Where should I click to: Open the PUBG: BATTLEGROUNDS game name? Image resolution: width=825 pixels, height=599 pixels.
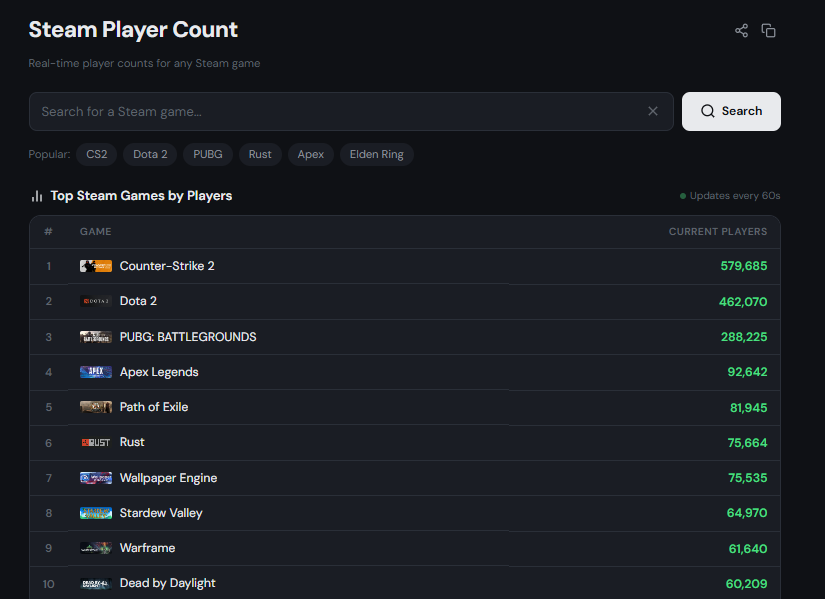(x=188, y=337)
